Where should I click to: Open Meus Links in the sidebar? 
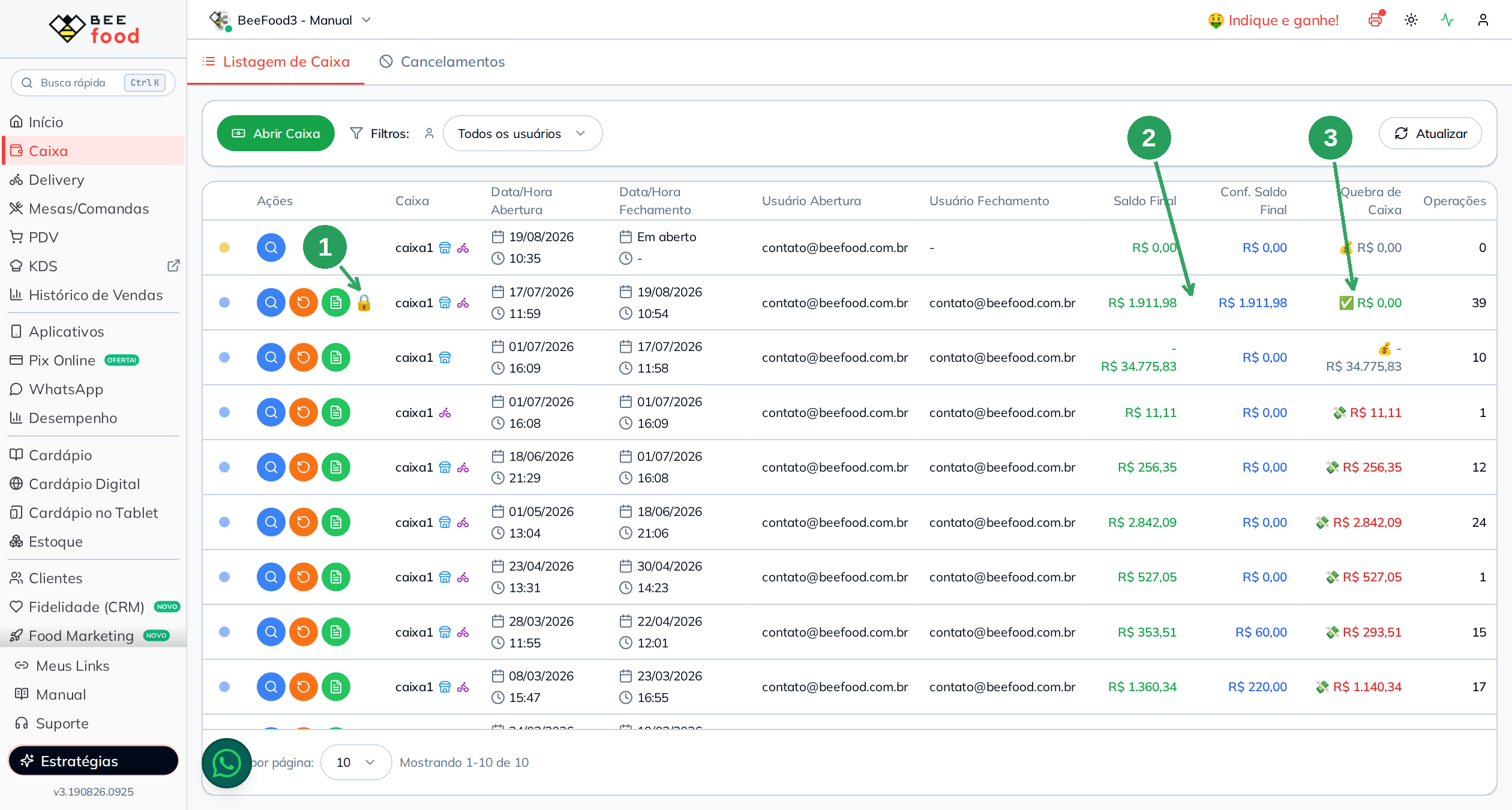93,665
